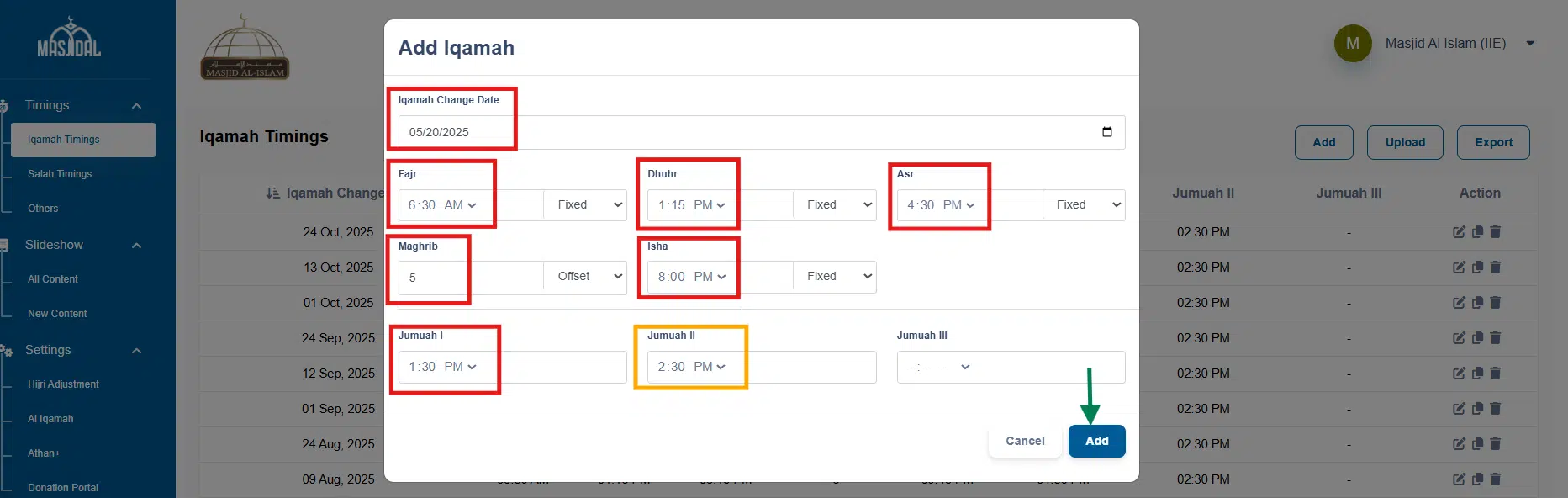This screenshot has height=498, width=1568.
Task: Duplicate the 01 Oct, 2025 iqamah entry
Action: click(1477, 303)
